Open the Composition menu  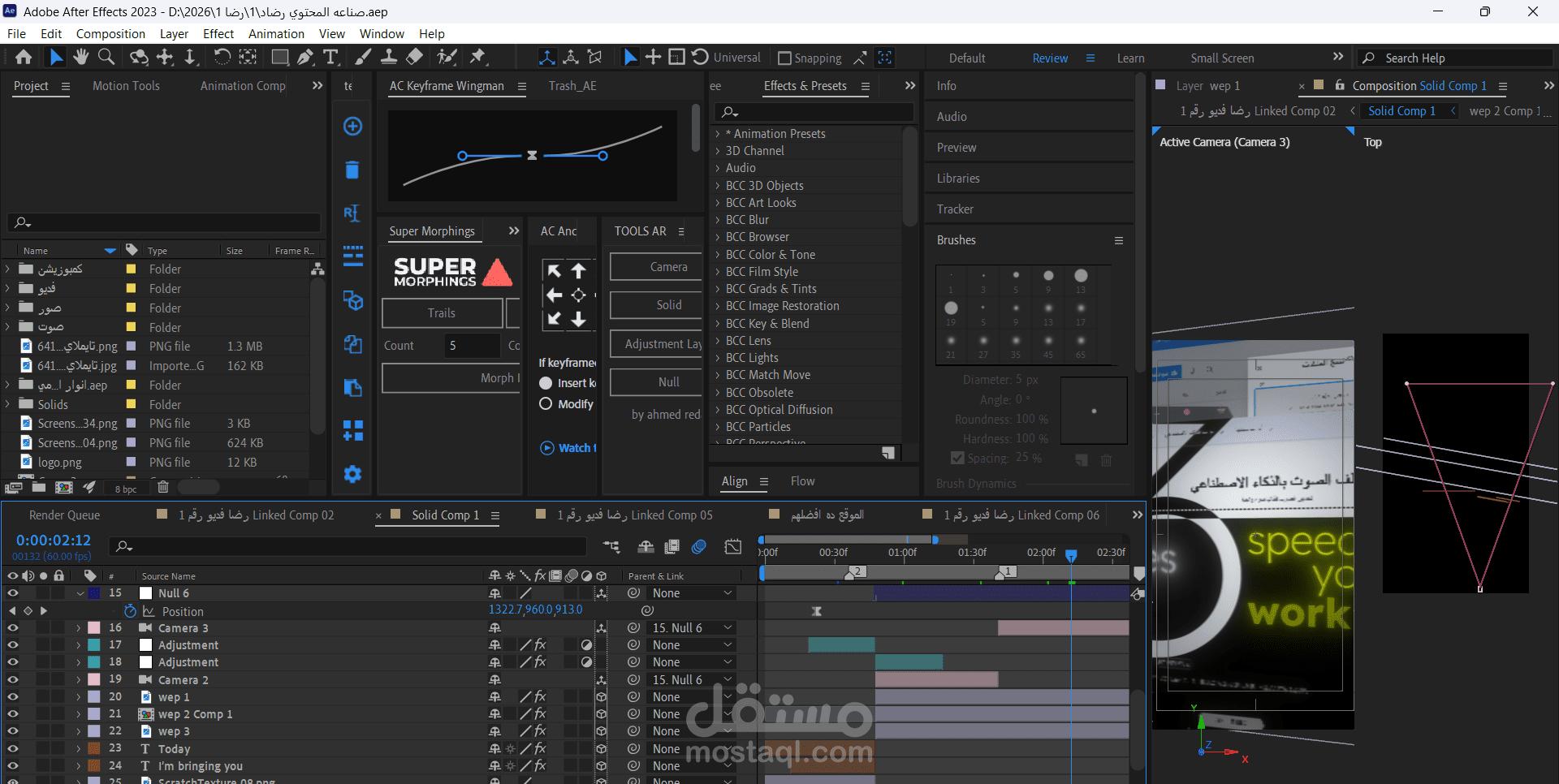pos(110,34)
